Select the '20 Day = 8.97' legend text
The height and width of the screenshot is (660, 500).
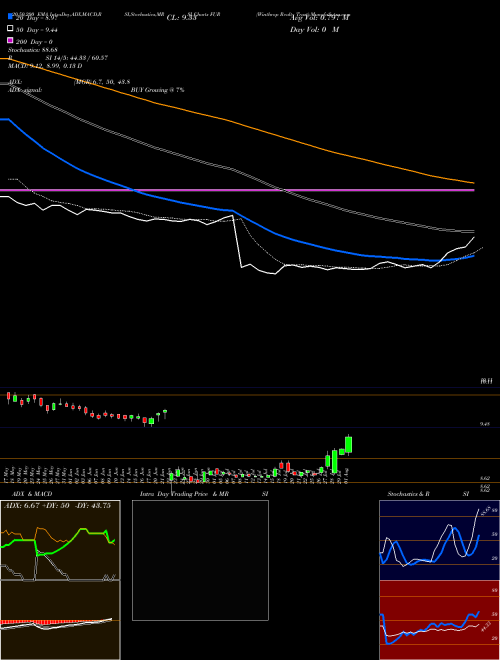36,18
